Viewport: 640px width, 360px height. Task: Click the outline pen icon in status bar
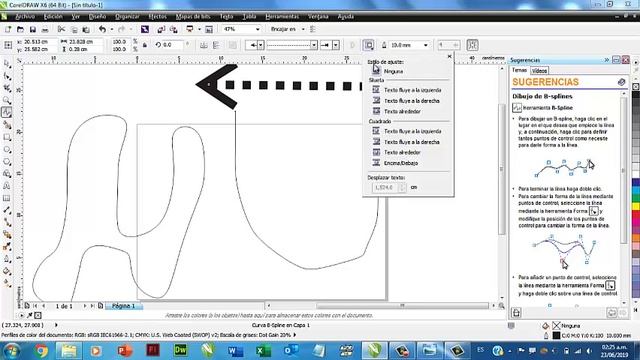coord(546,336)
